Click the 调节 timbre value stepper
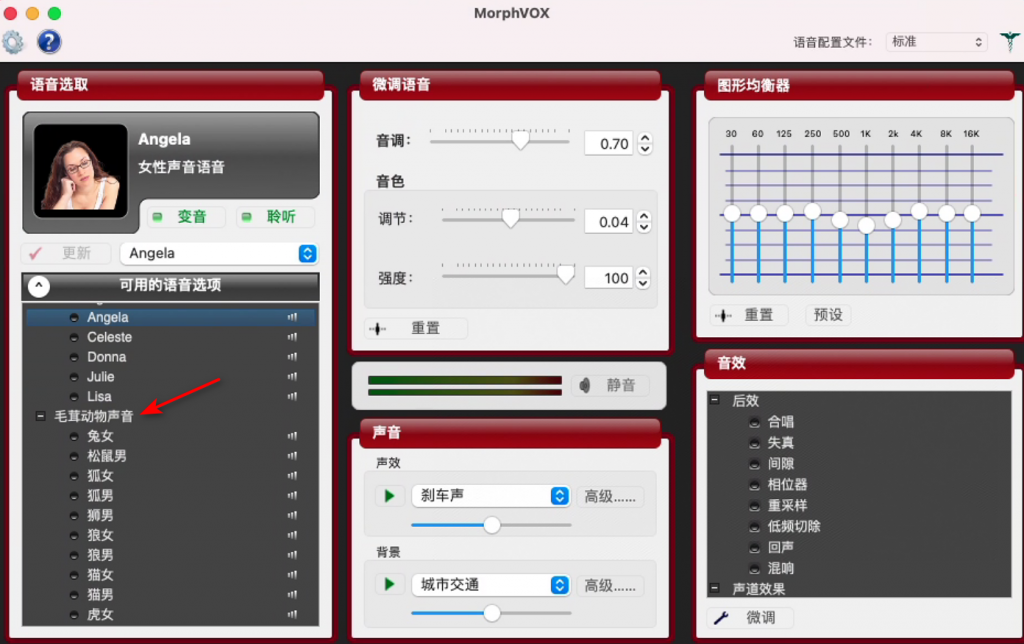This screenshot has width=1024, height=644. click(644, 221)
